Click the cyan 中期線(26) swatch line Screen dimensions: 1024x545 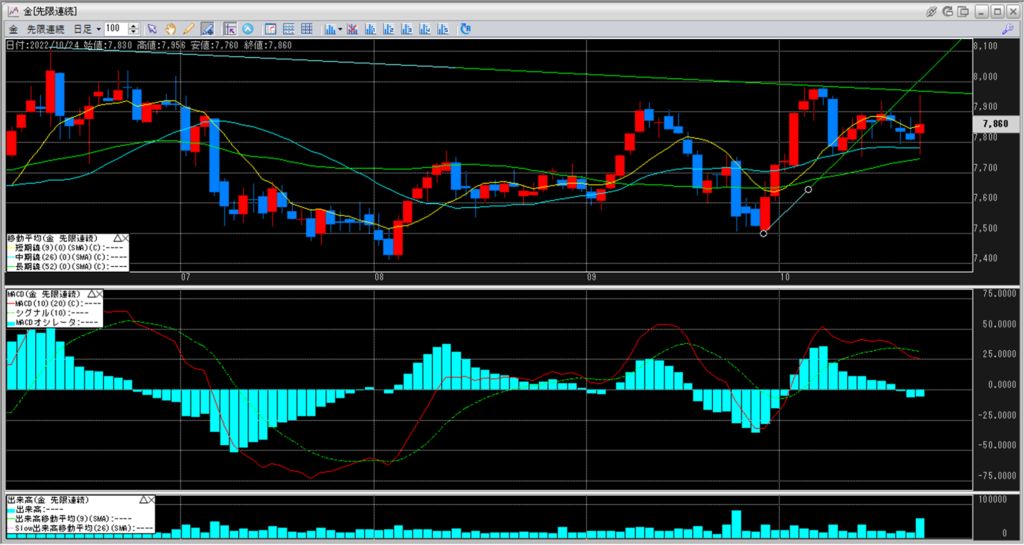point(10,257)
